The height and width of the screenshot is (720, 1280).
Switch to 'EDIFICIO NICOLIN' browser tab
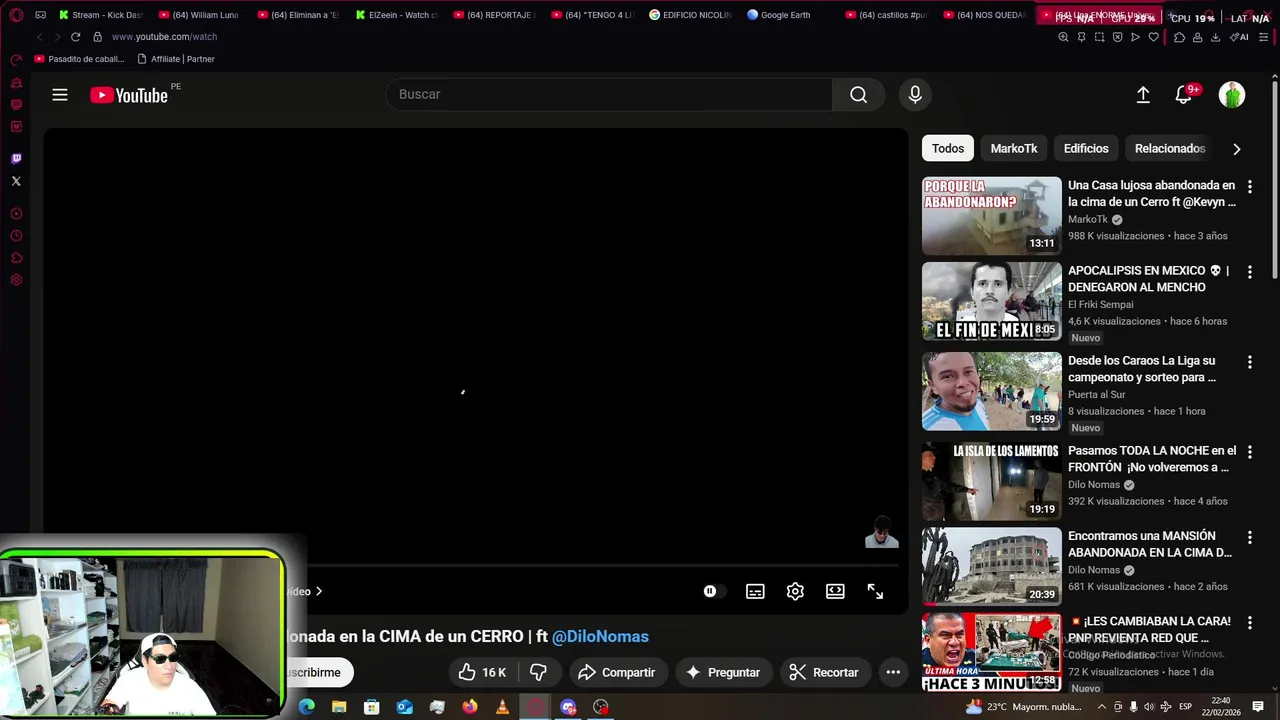690,15
